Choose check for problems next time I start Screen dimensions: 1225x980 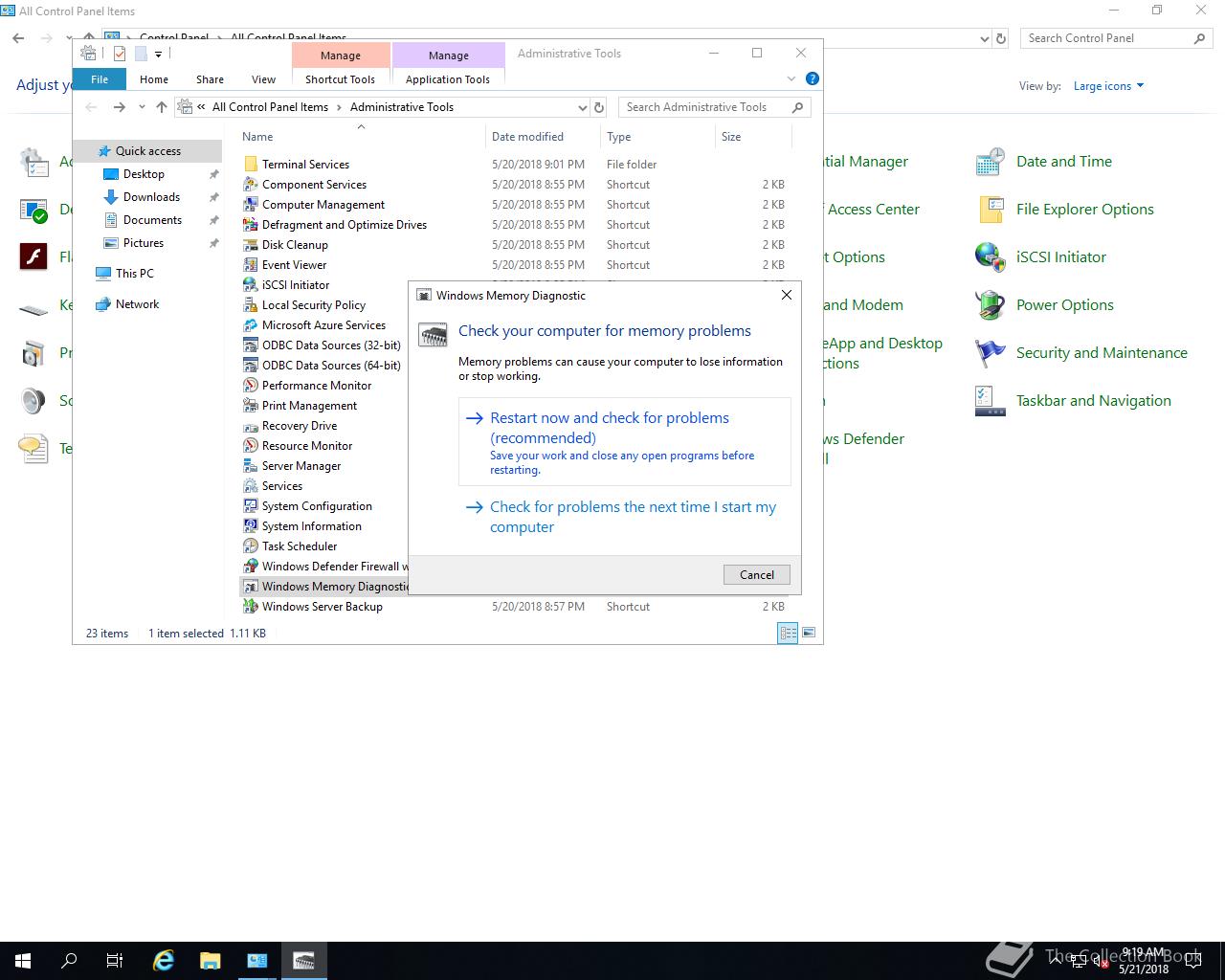[x=625, y=517]
